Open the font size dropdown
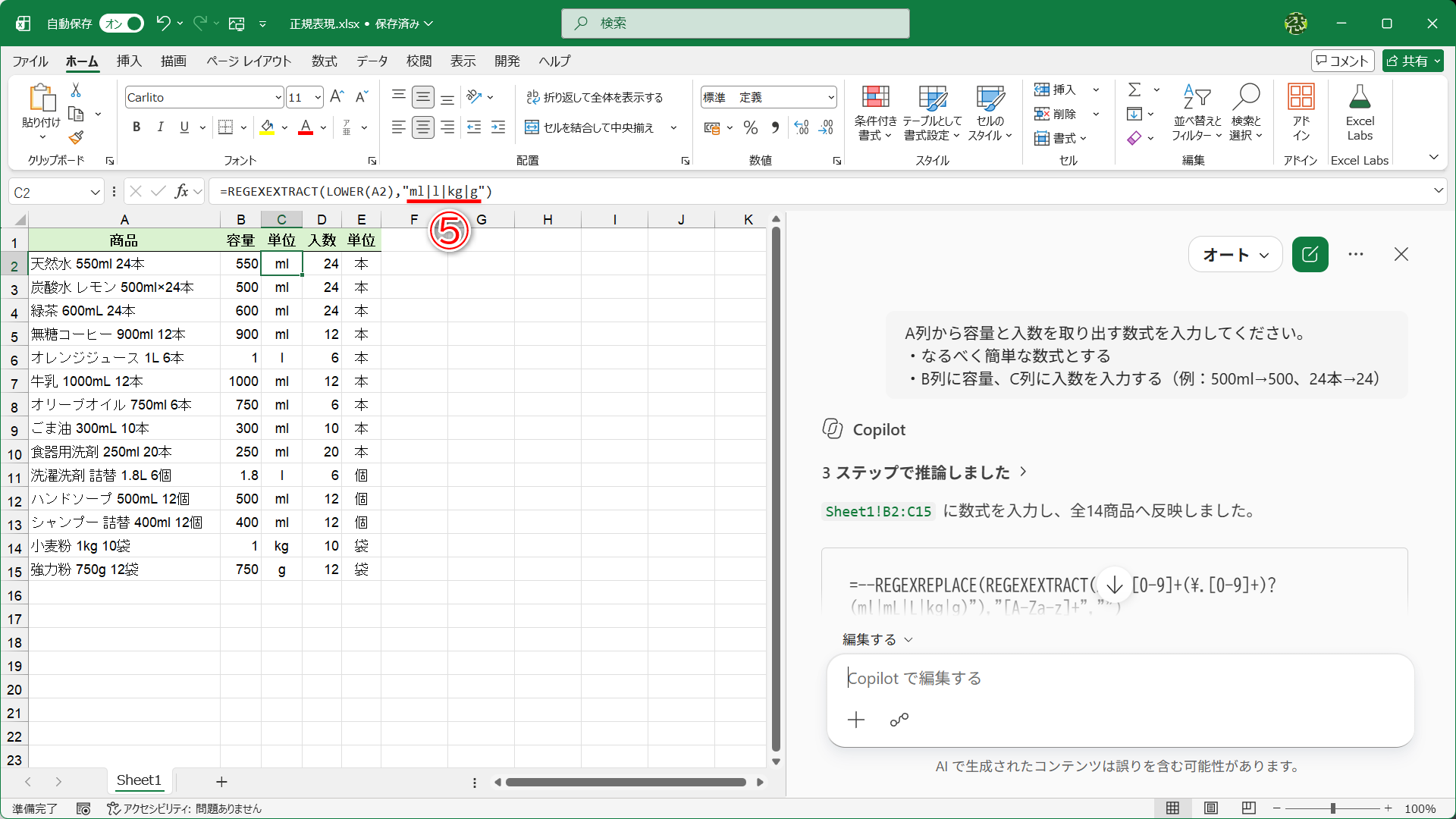This screenshot has height=819, width=1456. coord(317,97)
